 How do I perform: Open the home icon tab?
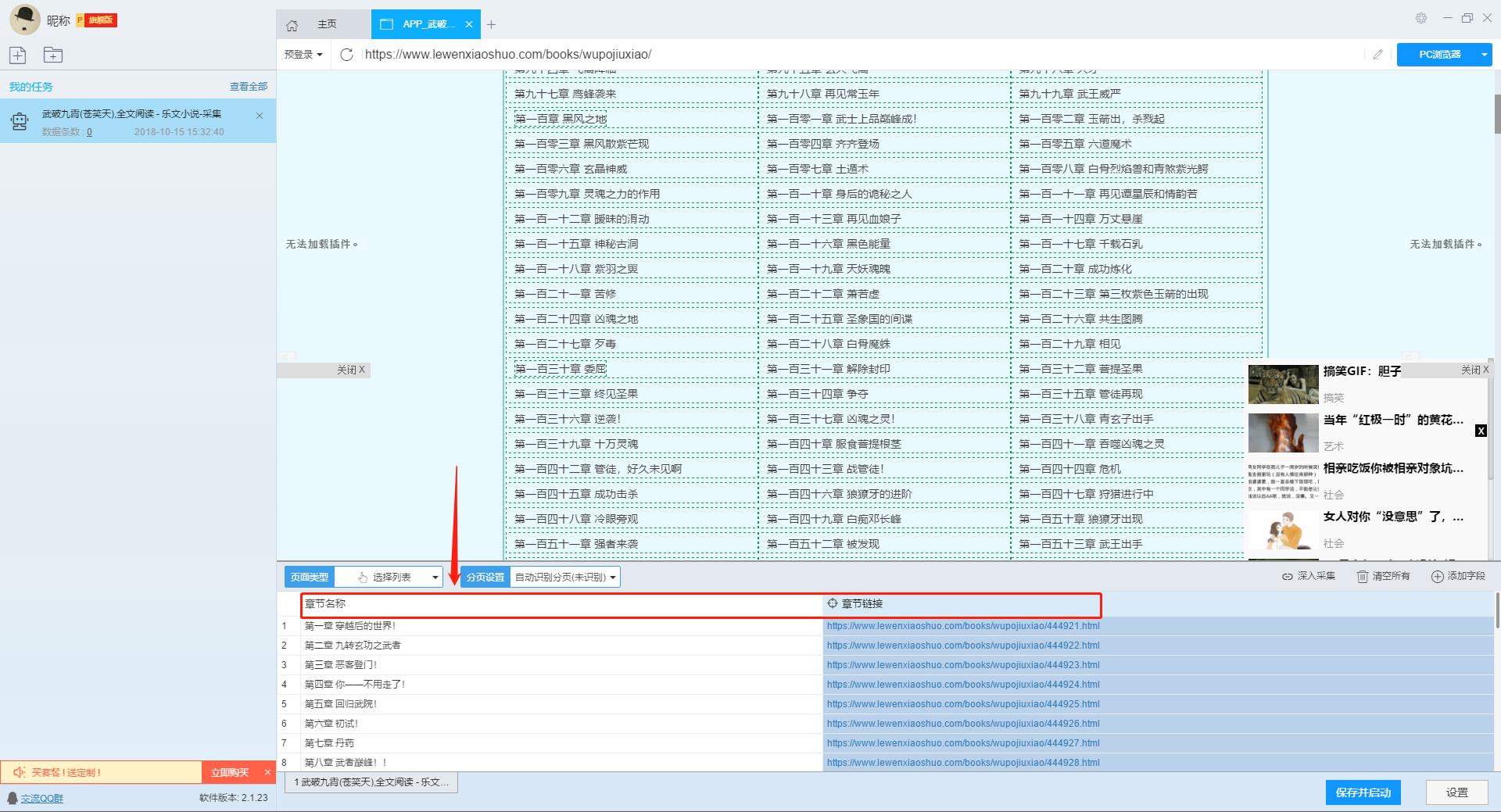292,25
